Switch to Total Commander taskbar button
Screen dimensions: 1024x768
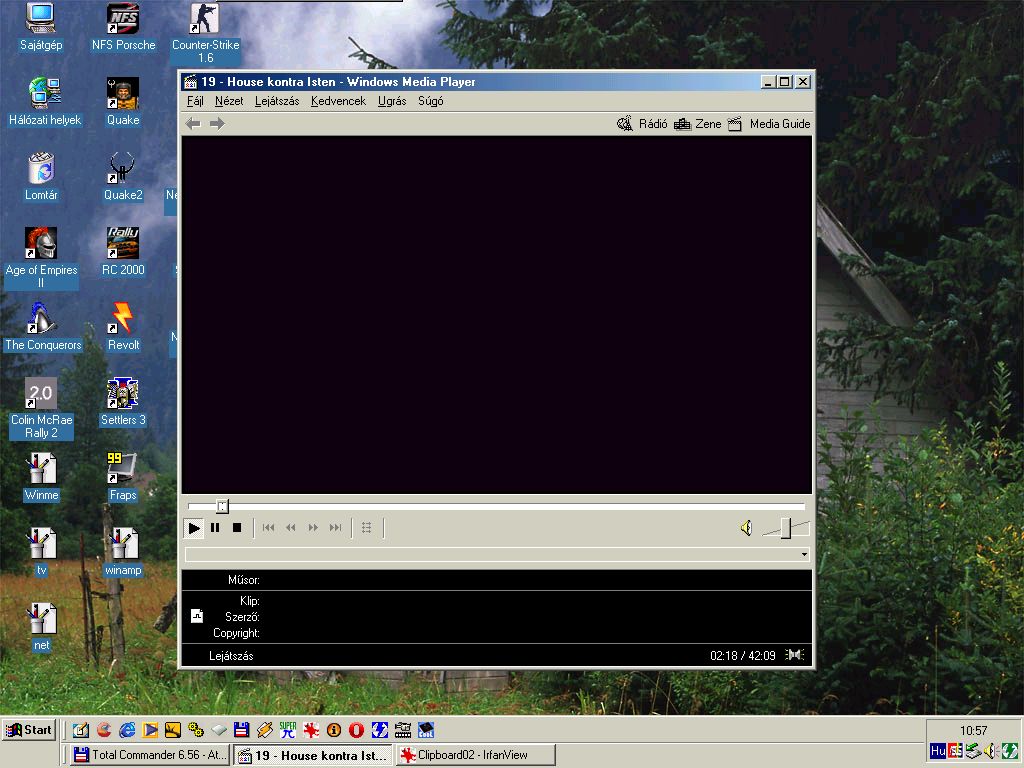point(150,755)
